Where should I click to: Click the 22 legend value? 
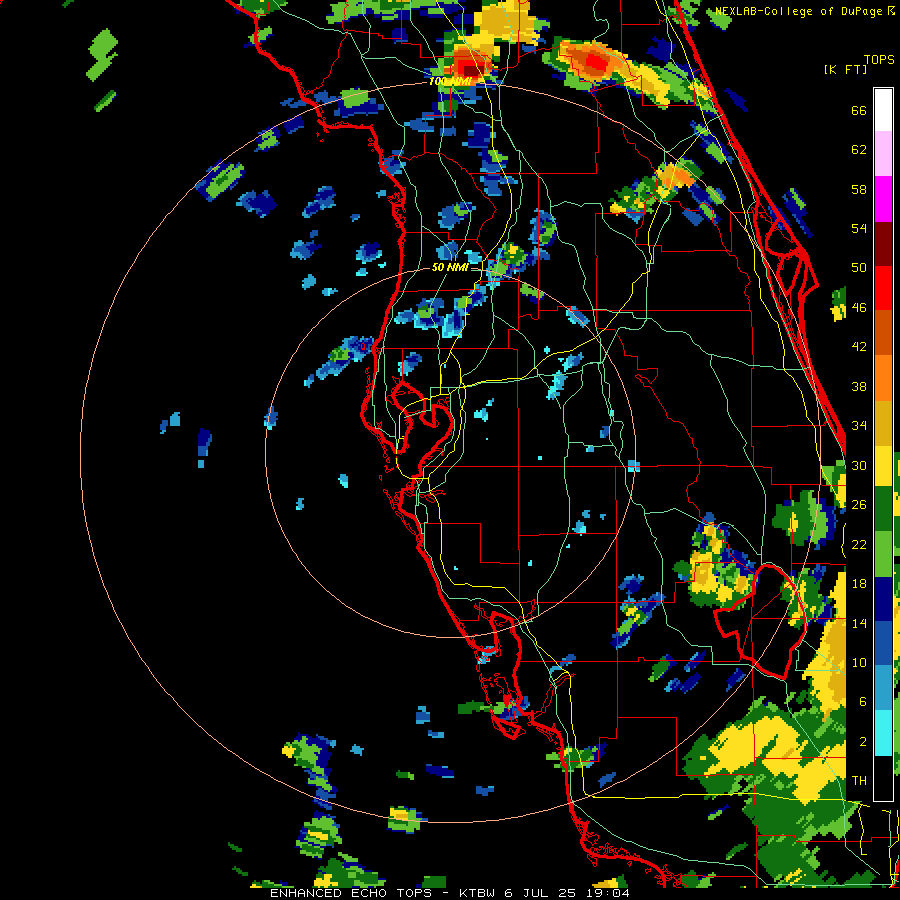tap(859, 544)
